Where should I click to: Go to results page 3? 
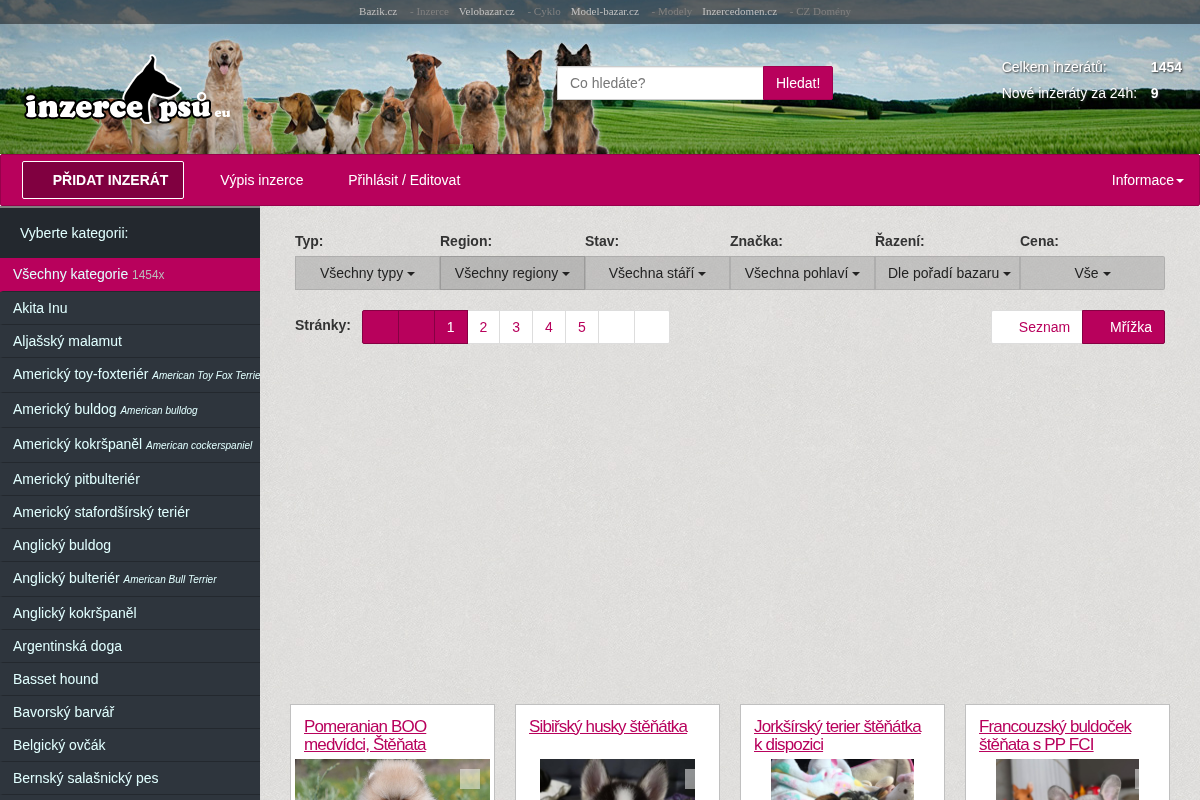516,327
